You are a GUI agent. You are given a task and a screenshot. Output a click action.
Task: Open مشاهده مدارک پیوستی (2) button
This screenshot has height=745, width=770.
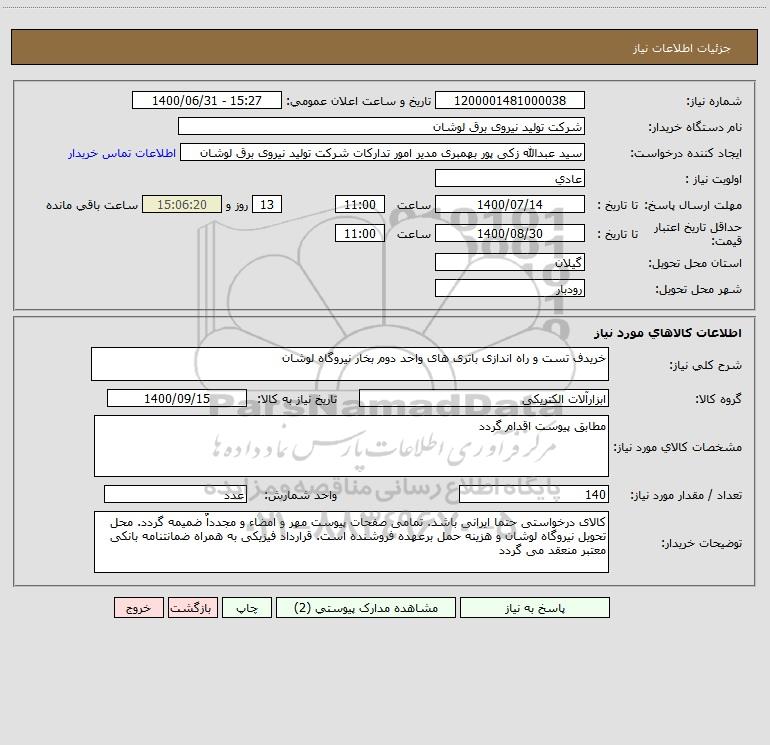[x=366, y=607]
